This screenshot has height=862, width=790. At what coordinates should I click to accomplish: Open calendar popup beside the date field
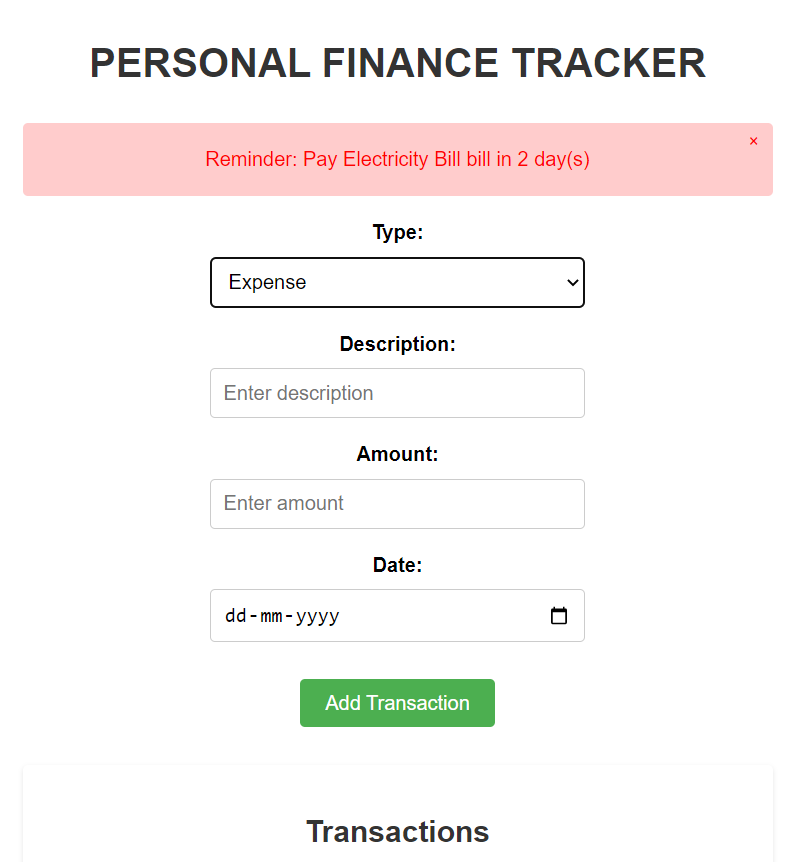(x=558, y=615)
